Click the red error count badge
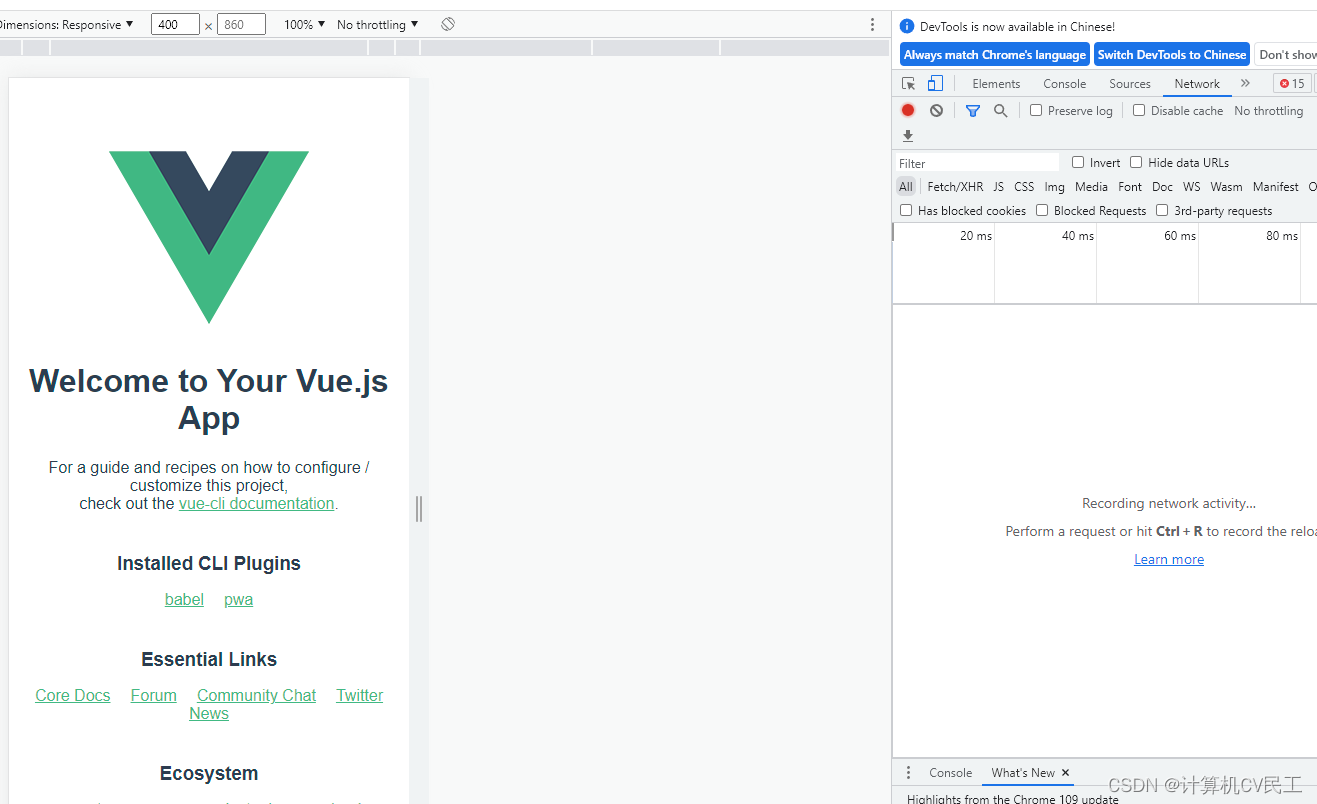The width and height of the screenshot is (1317, 804). coord(1291,84)
